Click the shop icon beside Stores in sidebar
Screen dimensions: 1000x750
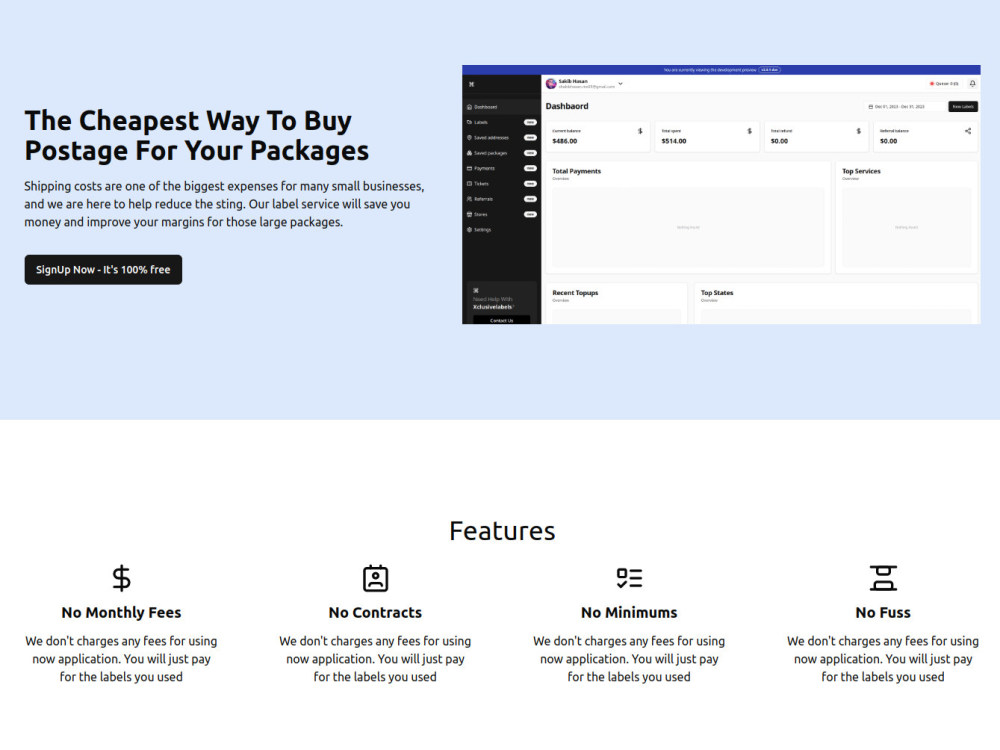pos(469,214)
